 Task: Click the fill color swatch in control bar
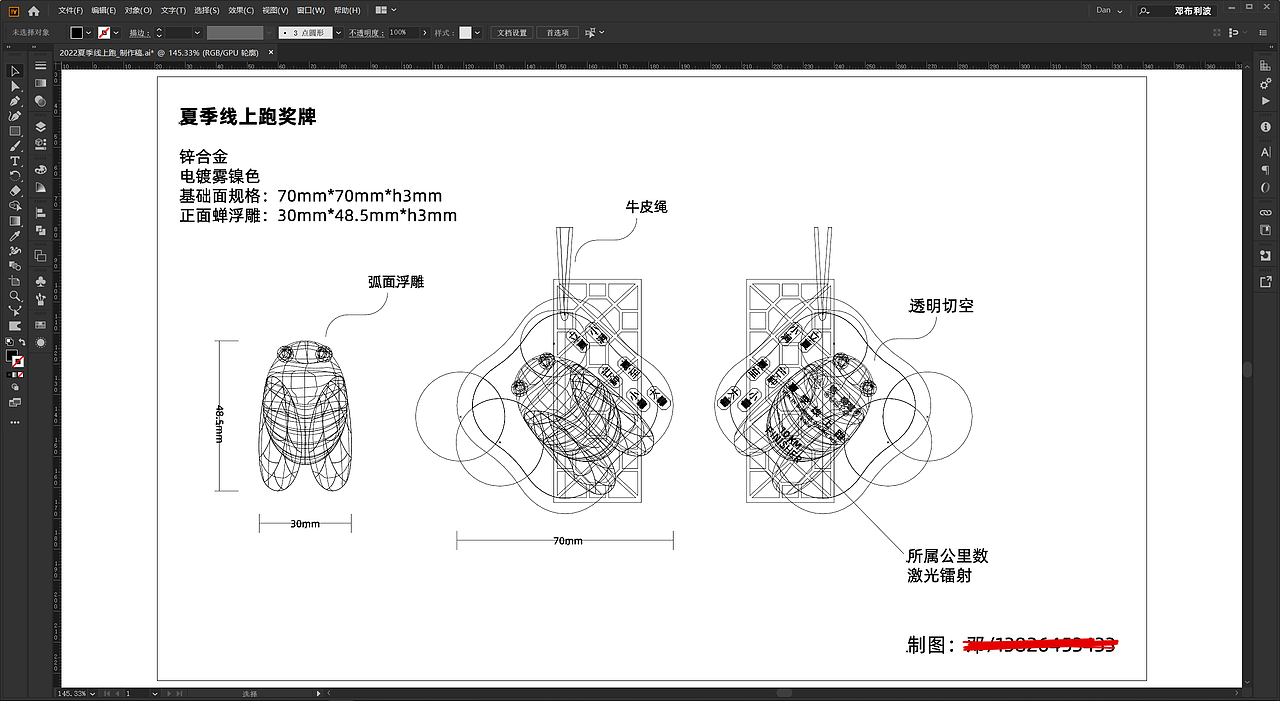76,32
